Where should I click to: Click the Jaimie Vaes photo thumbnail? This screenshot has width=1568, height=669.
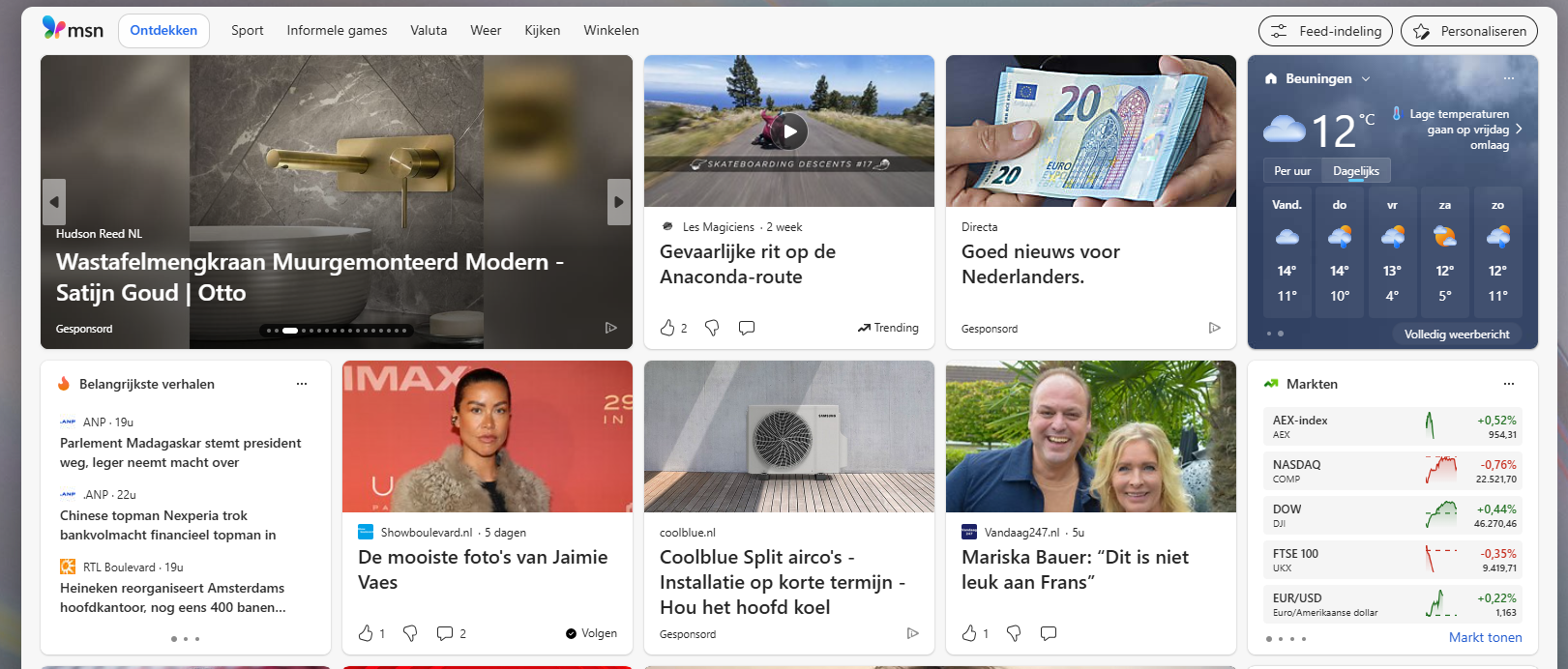click(488, 437)
